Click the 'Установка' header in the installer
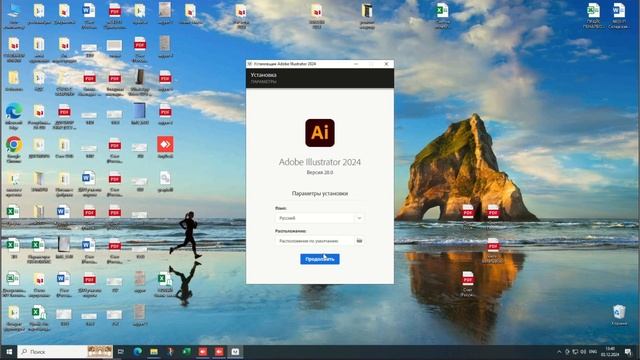This screenshot has width=640, height=360. pyautogui.click(x=263, y=75)
